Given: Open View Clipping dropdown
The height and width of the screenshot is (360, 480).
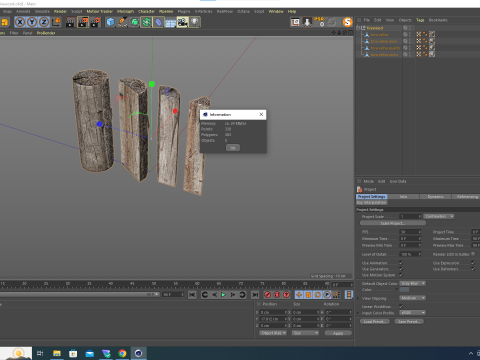Looking at the screenshot, I should coord(413,298).
